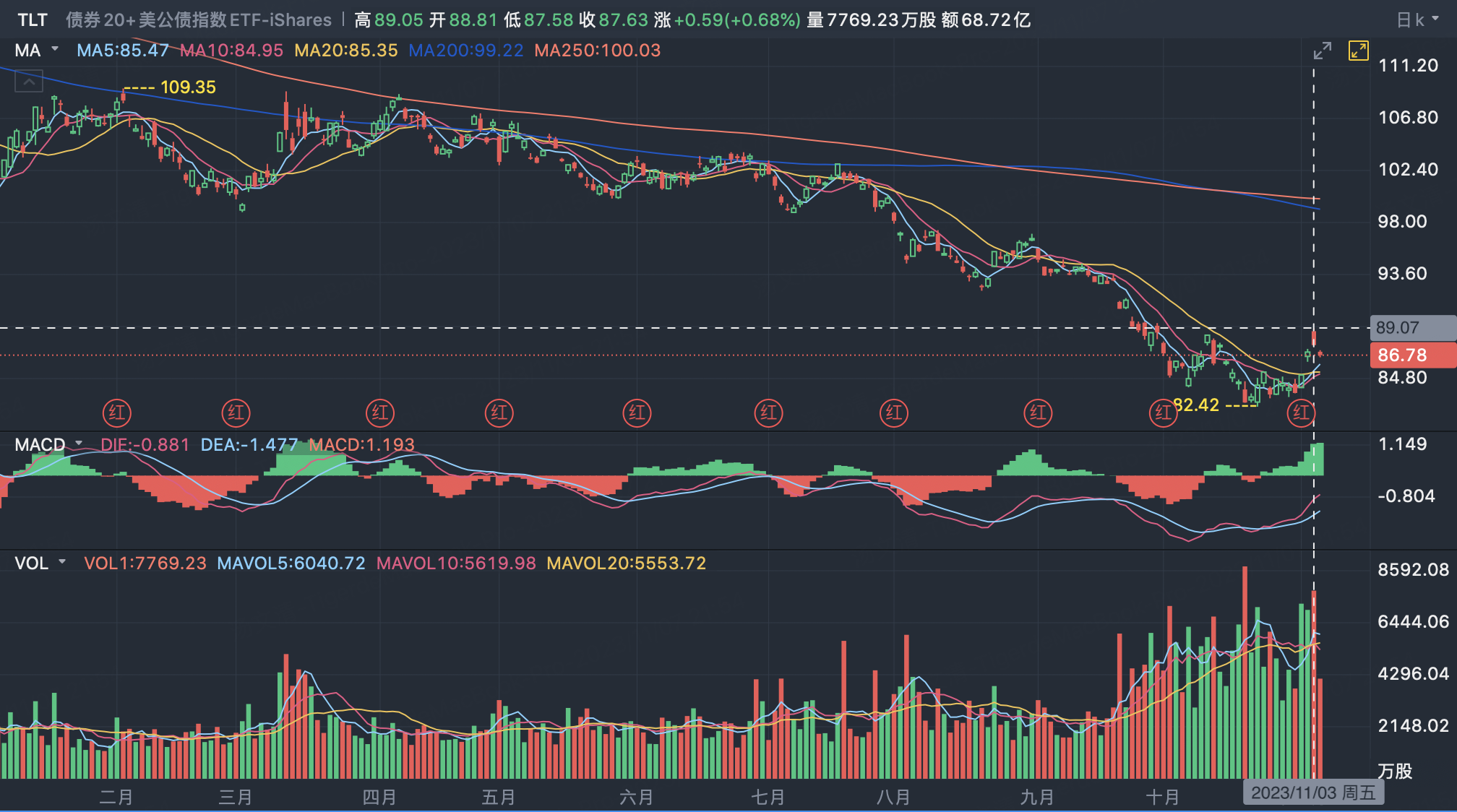Click the 8592.08 volume axis label
Viewport: 1457px width, 812px height.
[1413, 570]
